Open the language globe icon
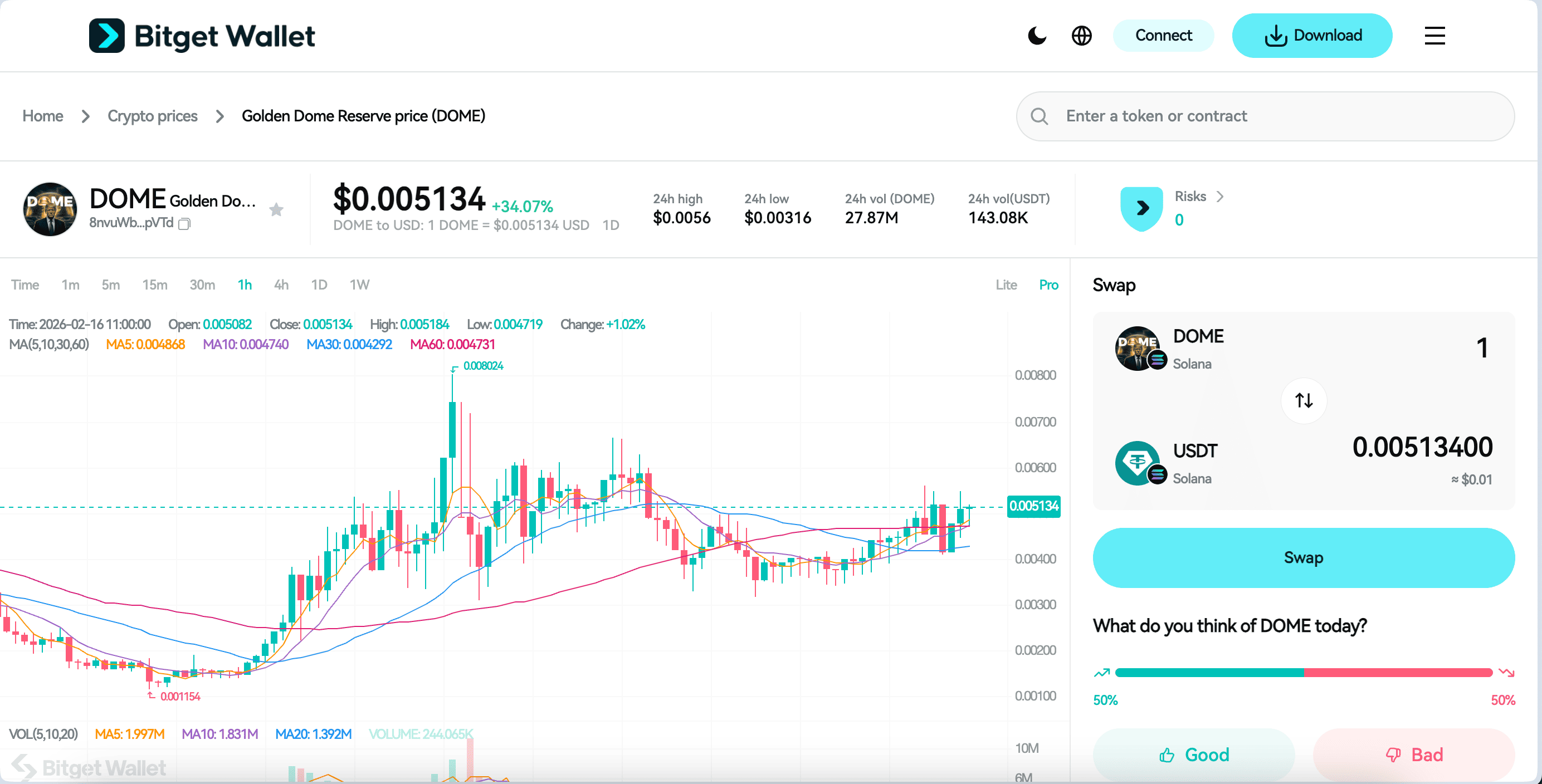The height and width of the screenshot is (784, 1542). click(1081, 36)
